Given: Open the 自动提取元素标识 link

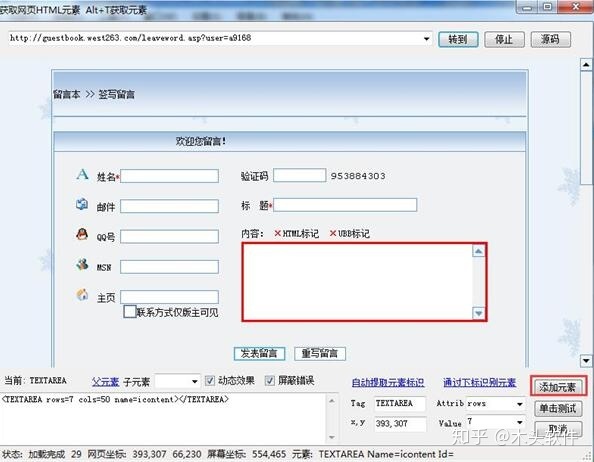Looking at the screenshot, I should (388, 382).
